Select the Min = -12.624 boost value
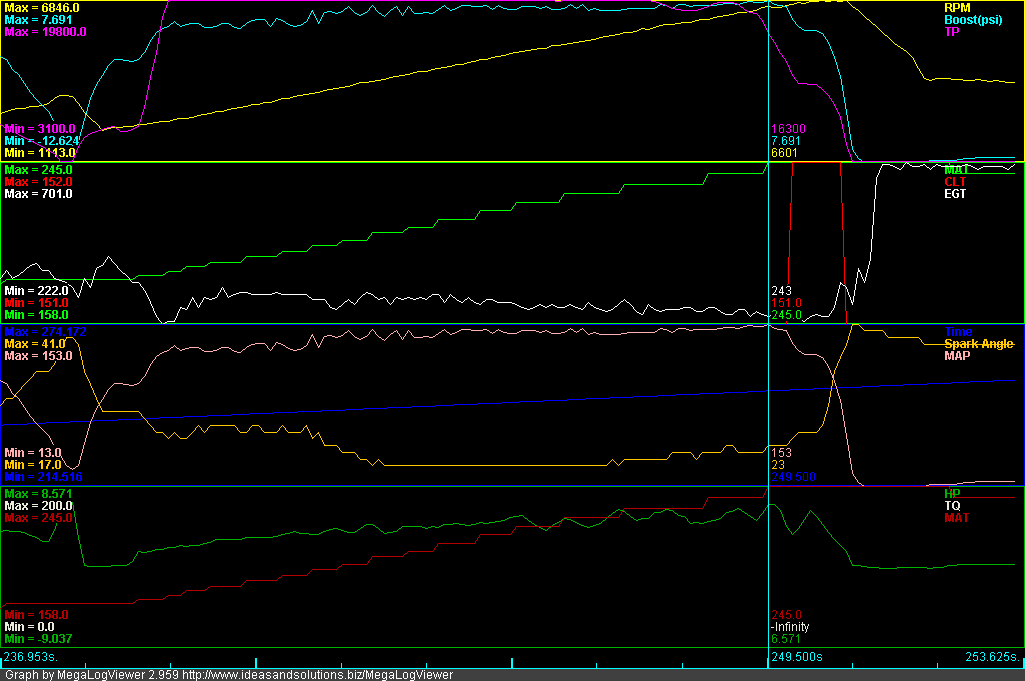Image resolution: width=1025 pixels, height=681 pixels. coord(42,141)
